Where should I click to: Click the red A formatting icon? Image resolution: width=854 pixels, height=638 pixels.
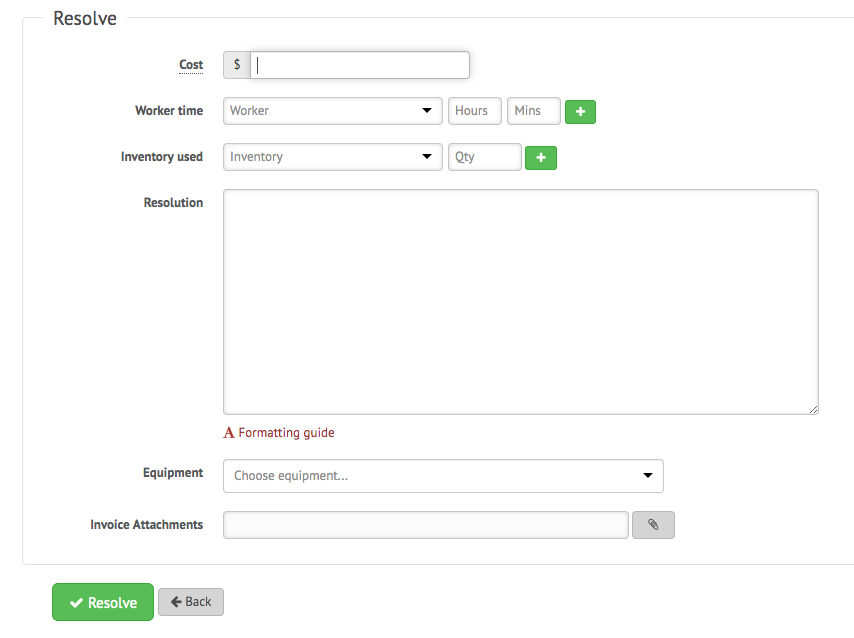(x=229, y=433)
